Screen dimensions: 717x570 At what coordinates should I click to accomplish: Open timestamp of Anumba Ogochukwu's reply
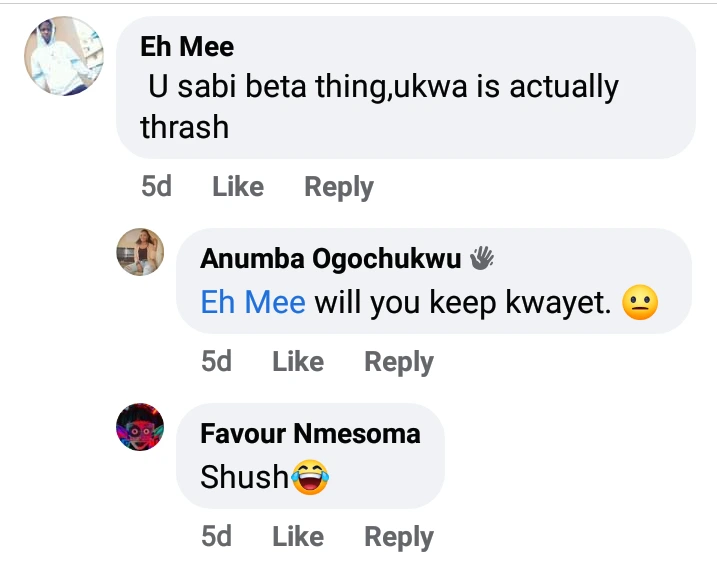[216, 362]
